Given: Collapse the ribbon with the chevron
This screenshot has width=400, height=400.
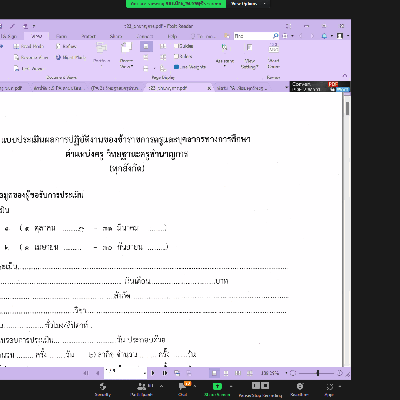Looking at the screenshot, I should point(345,76).
